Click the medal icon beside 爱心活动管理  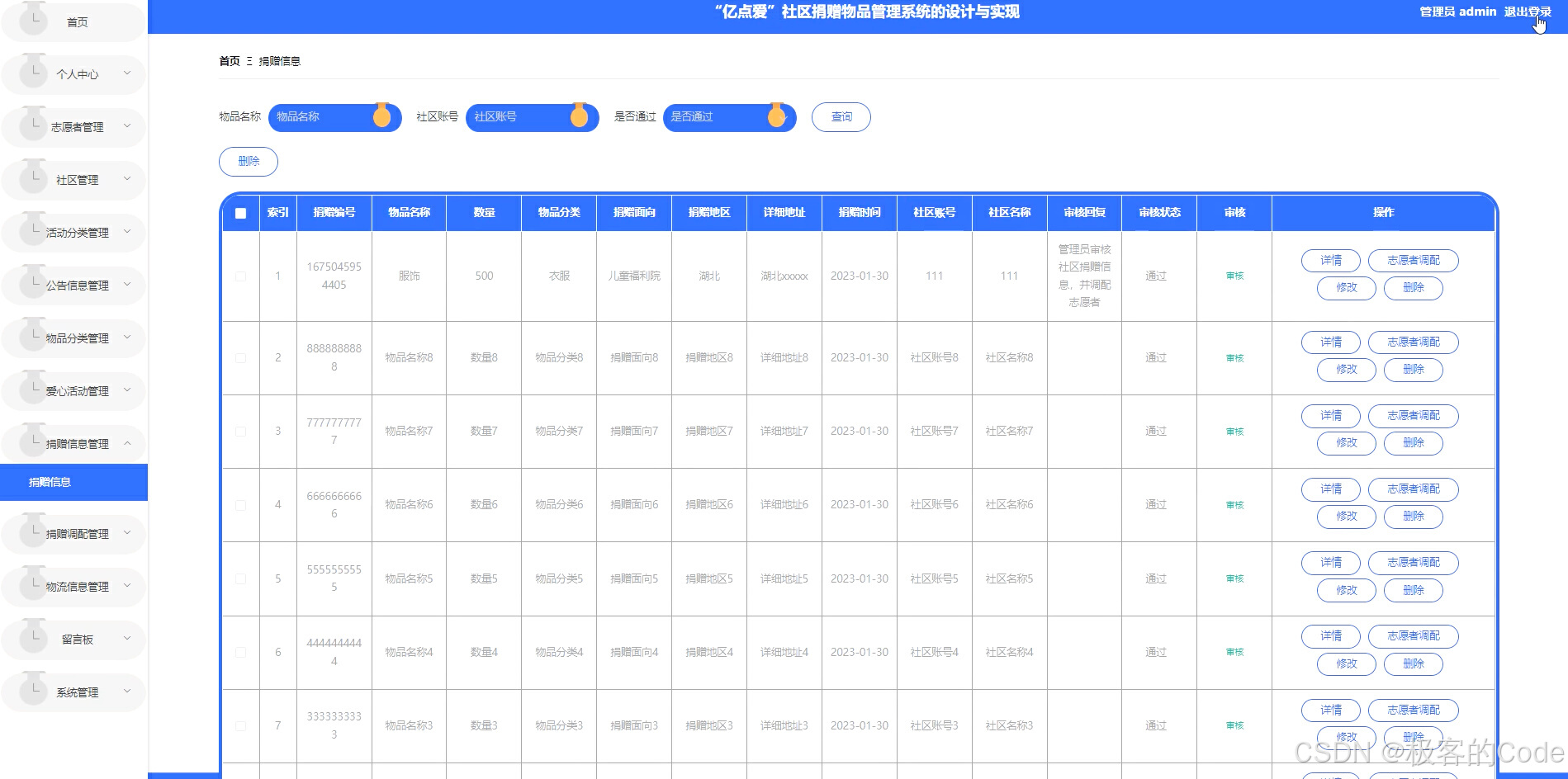(x=33, y=388)
